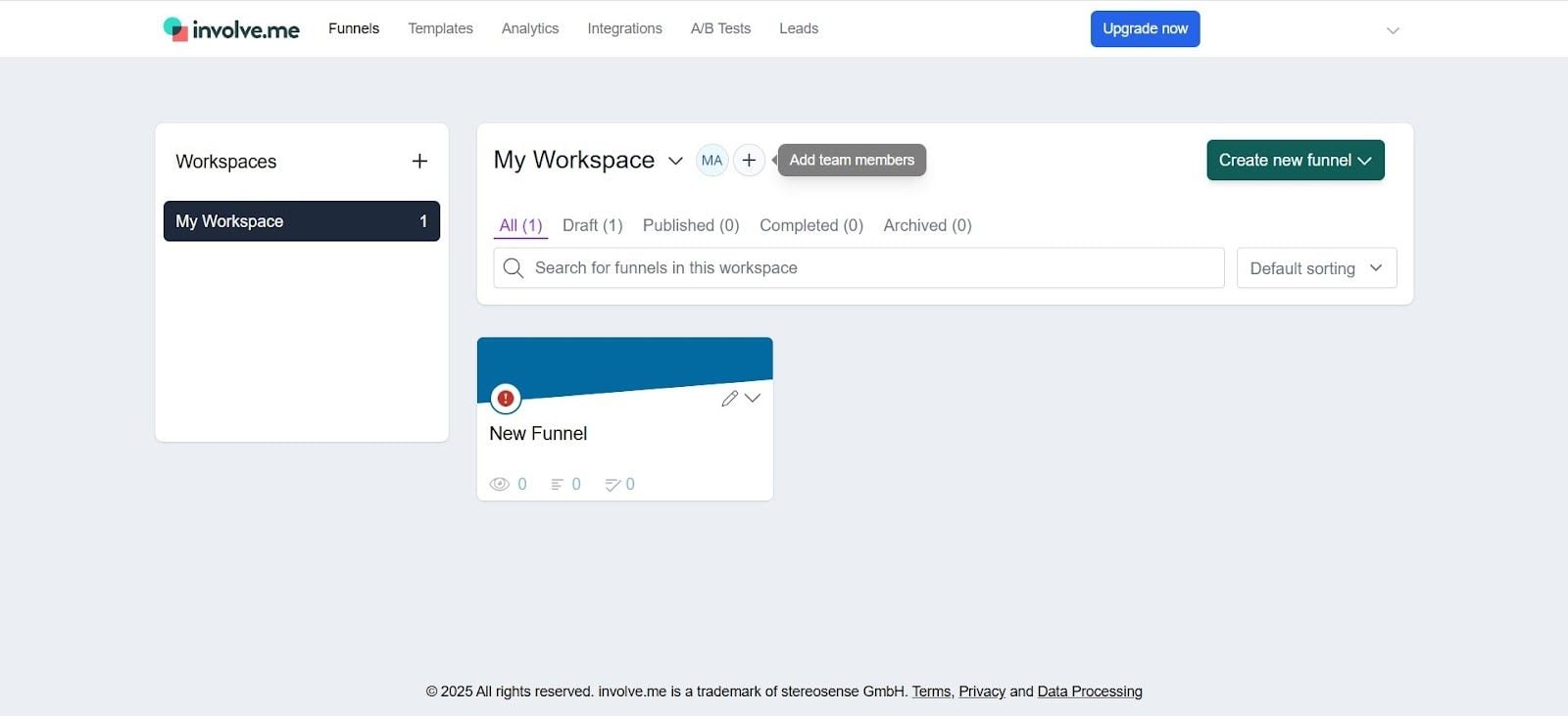The image size is (1568, 716).
Task: Click the funnel search input field
Action: coord(859,268)
